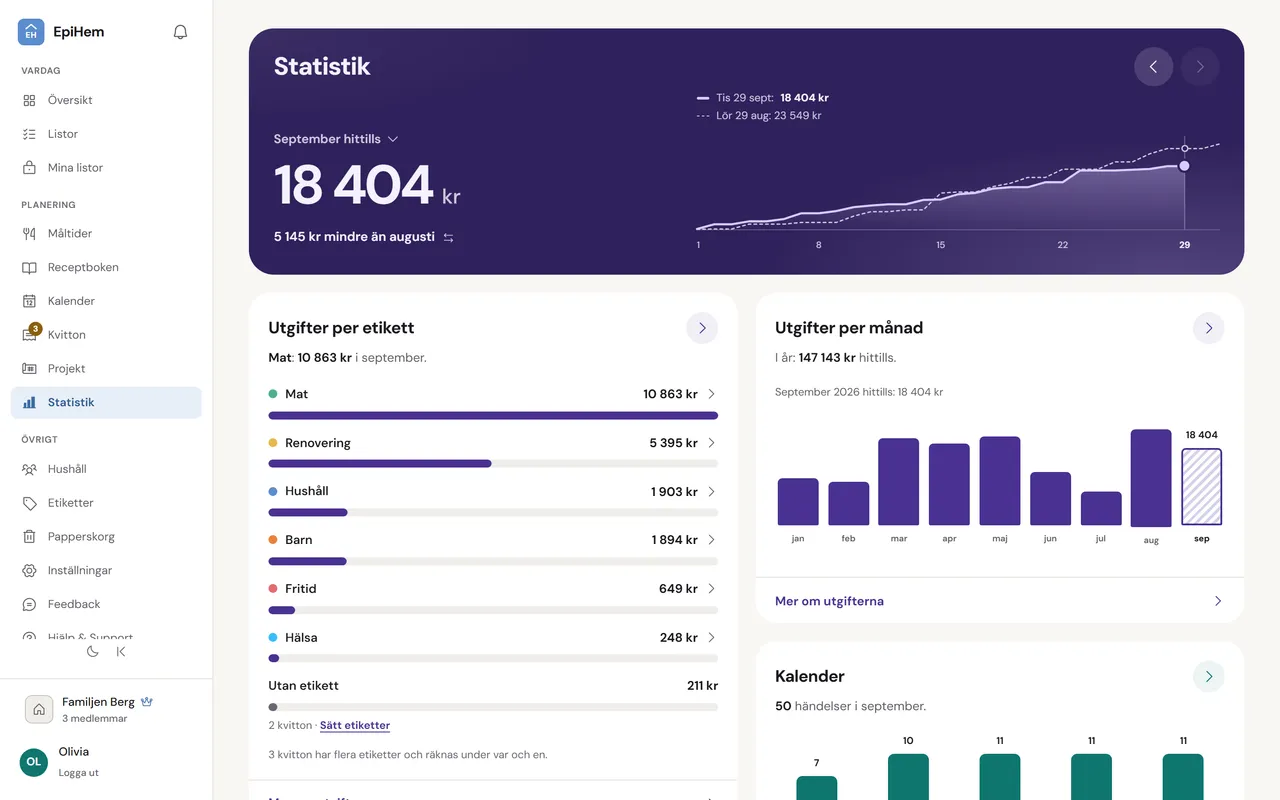
Task: Open Projekt in the sidebar
Action: [x=106, y=369]
